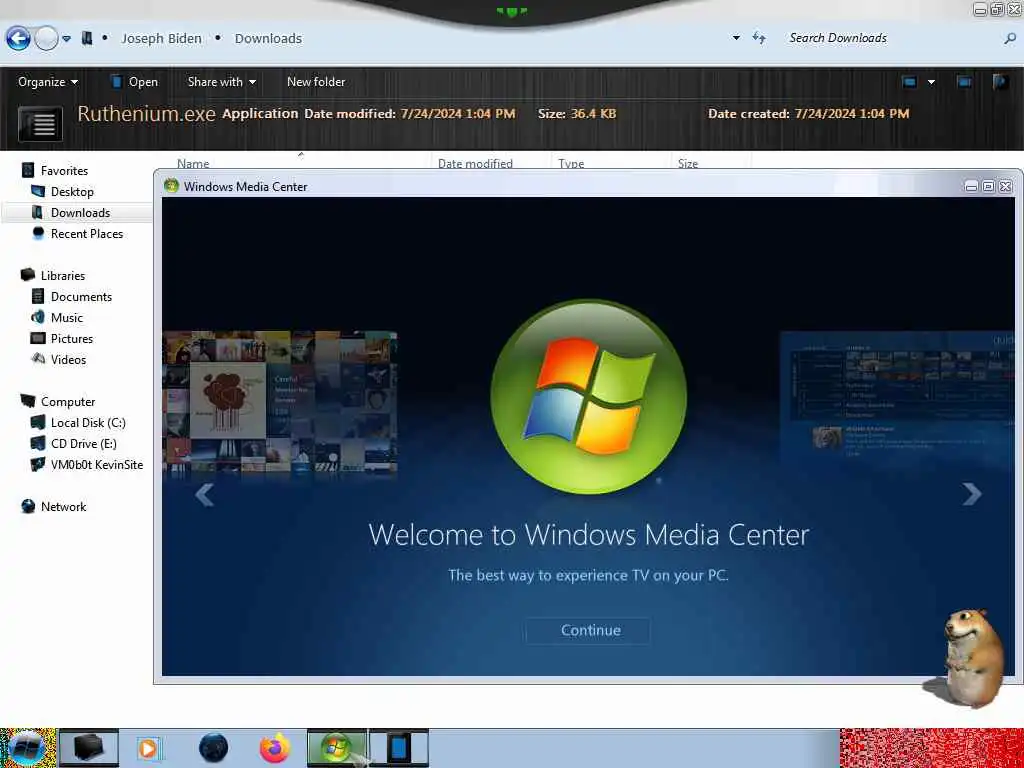The image size is (1024, 768).
Task: Open the Organize menu
Action: pyautogui.click(x=48, y=82)
